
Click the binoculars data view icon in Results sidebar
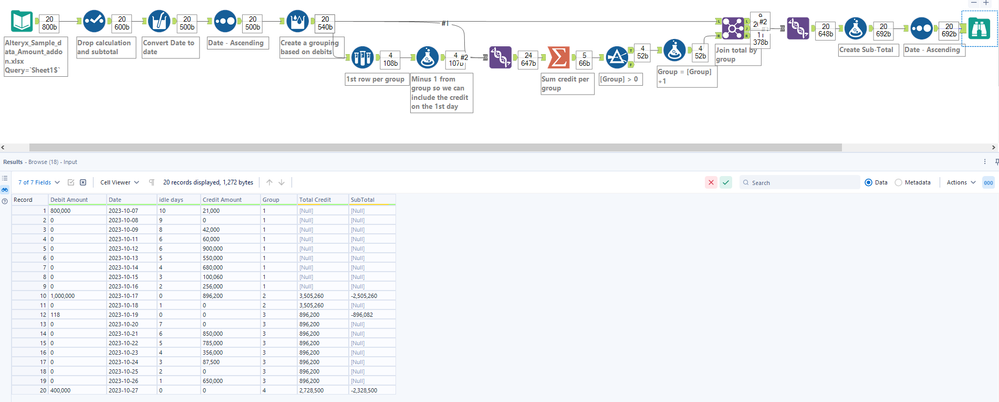(4, 190)
